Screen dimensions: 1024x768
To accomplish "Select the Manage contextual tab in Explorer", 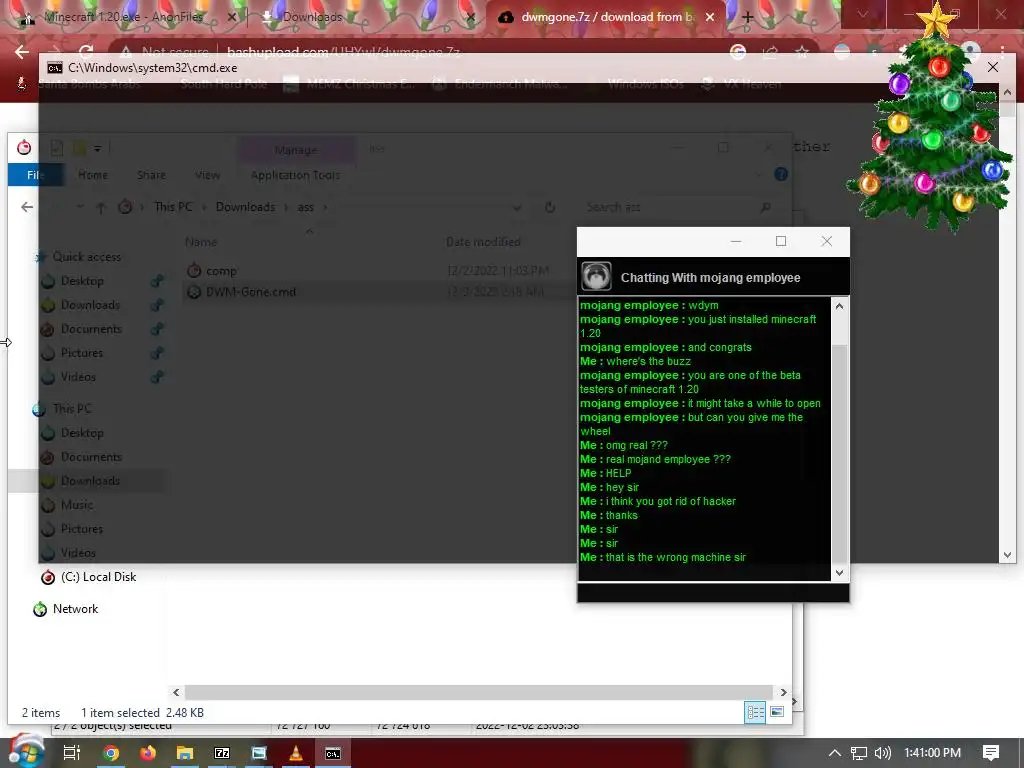I will tap(296, 150).
